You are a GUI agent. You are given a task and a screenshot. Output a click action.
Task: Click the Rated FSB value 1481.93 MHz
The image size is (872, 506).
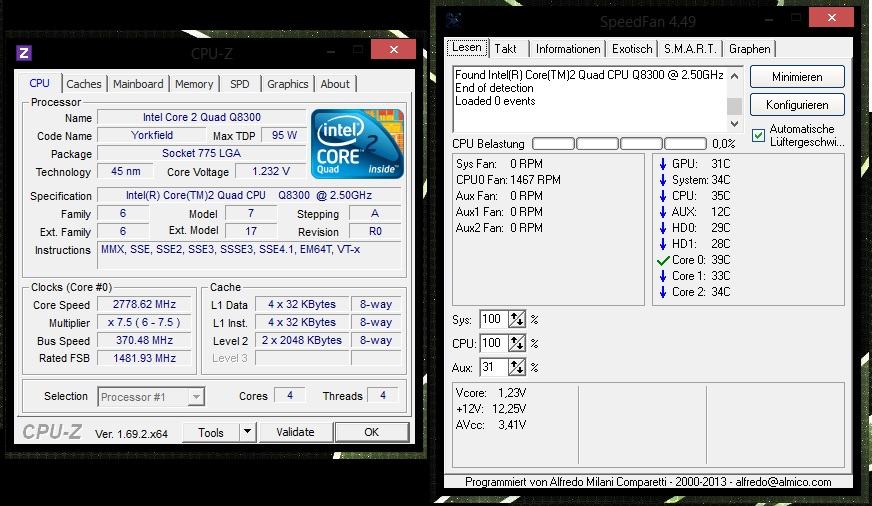[x=144, y=358]
